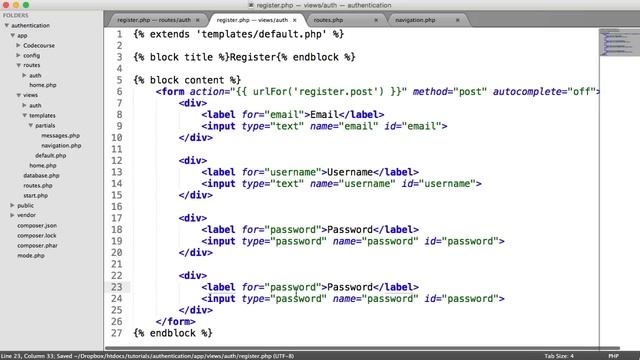
Task: Click 'Register' text on line 3
Action: (253, 57)
